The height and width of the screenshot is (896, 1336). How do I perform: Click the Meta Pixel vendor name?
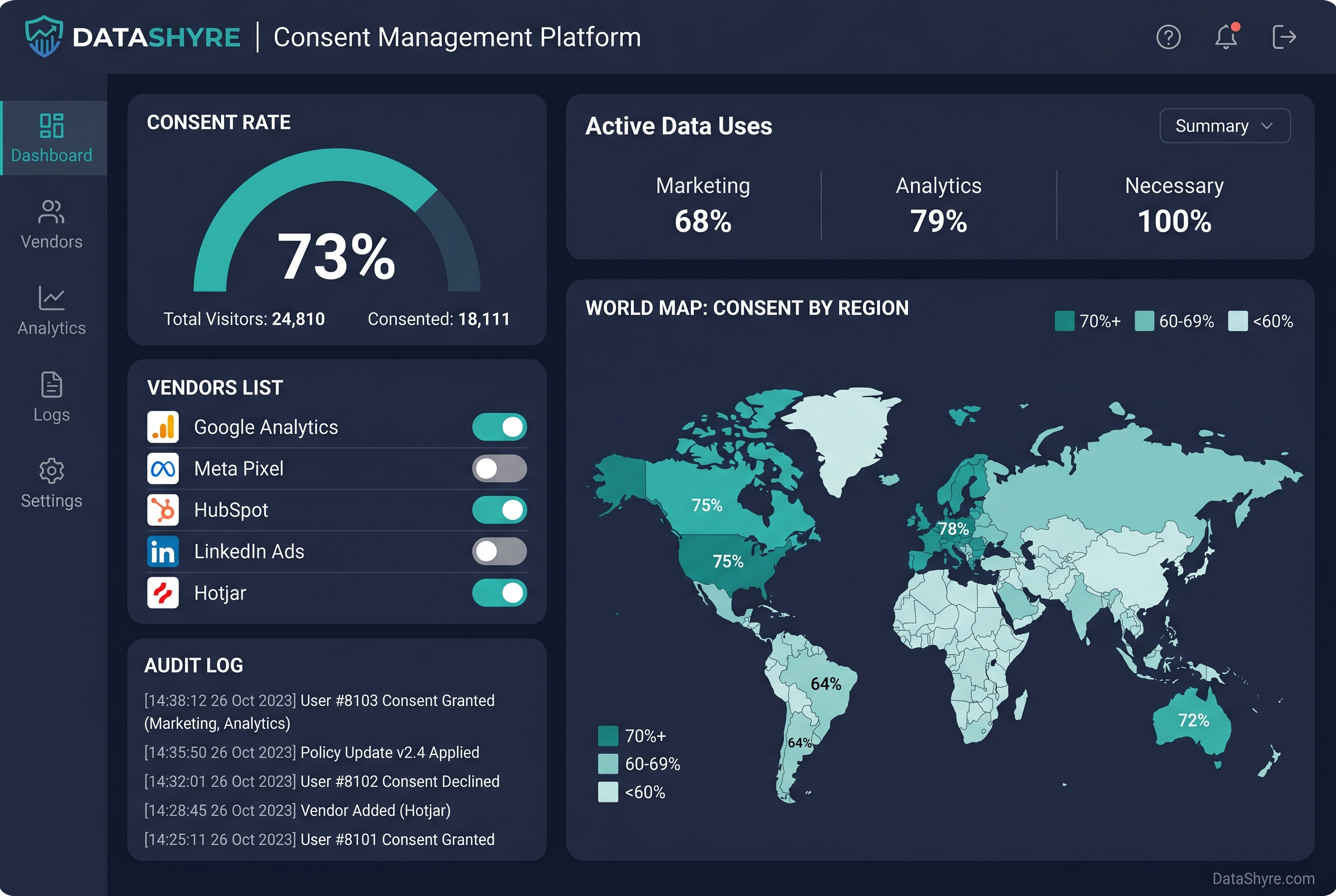238,469
